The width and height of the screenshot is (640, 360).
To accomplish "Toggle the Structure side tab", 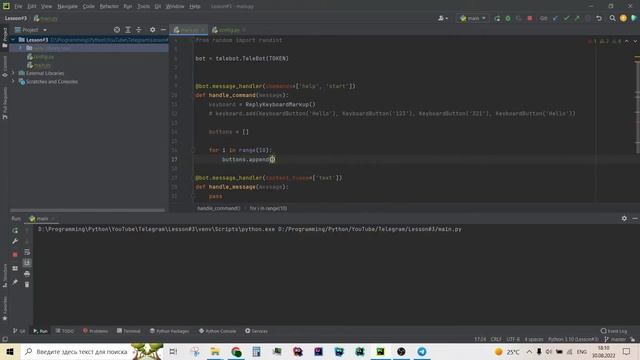I will [x=5, y=276].
